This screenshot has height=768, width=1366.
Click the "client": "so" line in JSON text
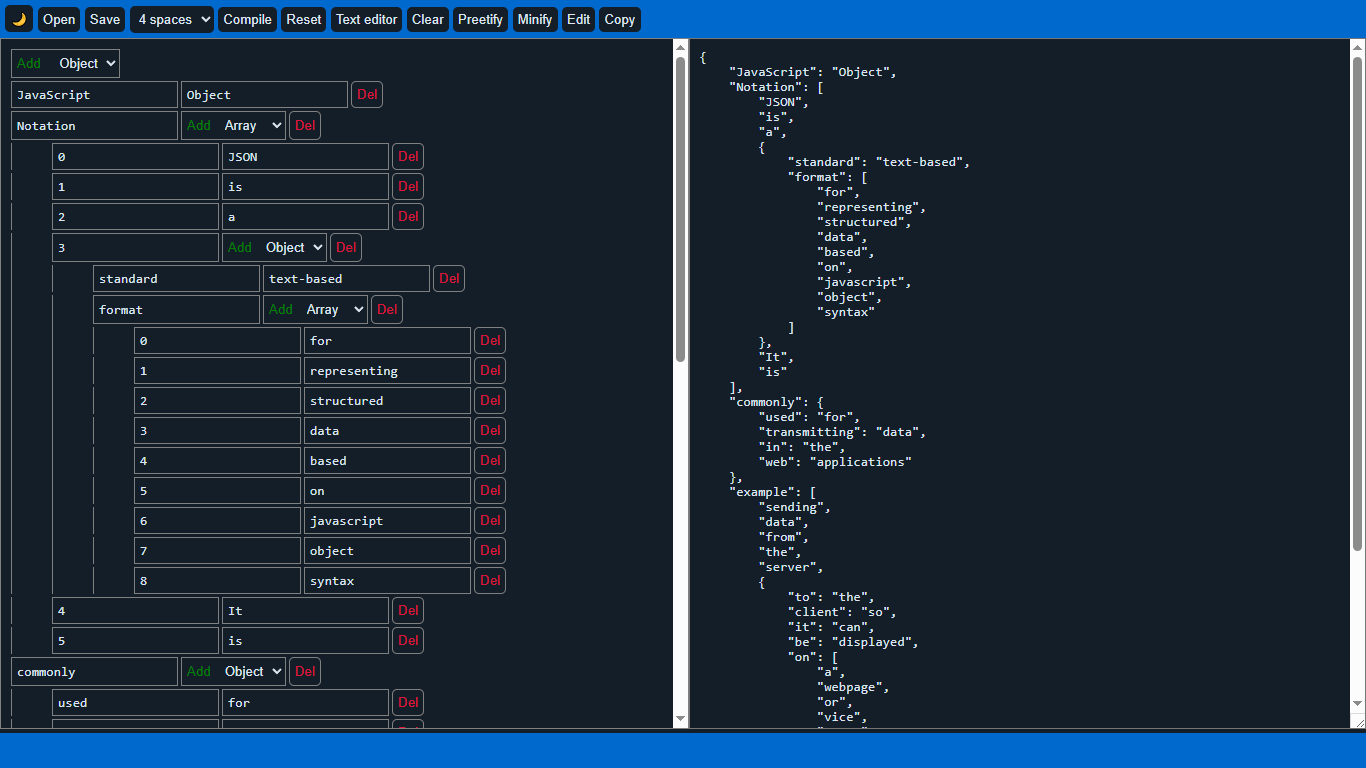pyautogui.click(x=842, y=612)
